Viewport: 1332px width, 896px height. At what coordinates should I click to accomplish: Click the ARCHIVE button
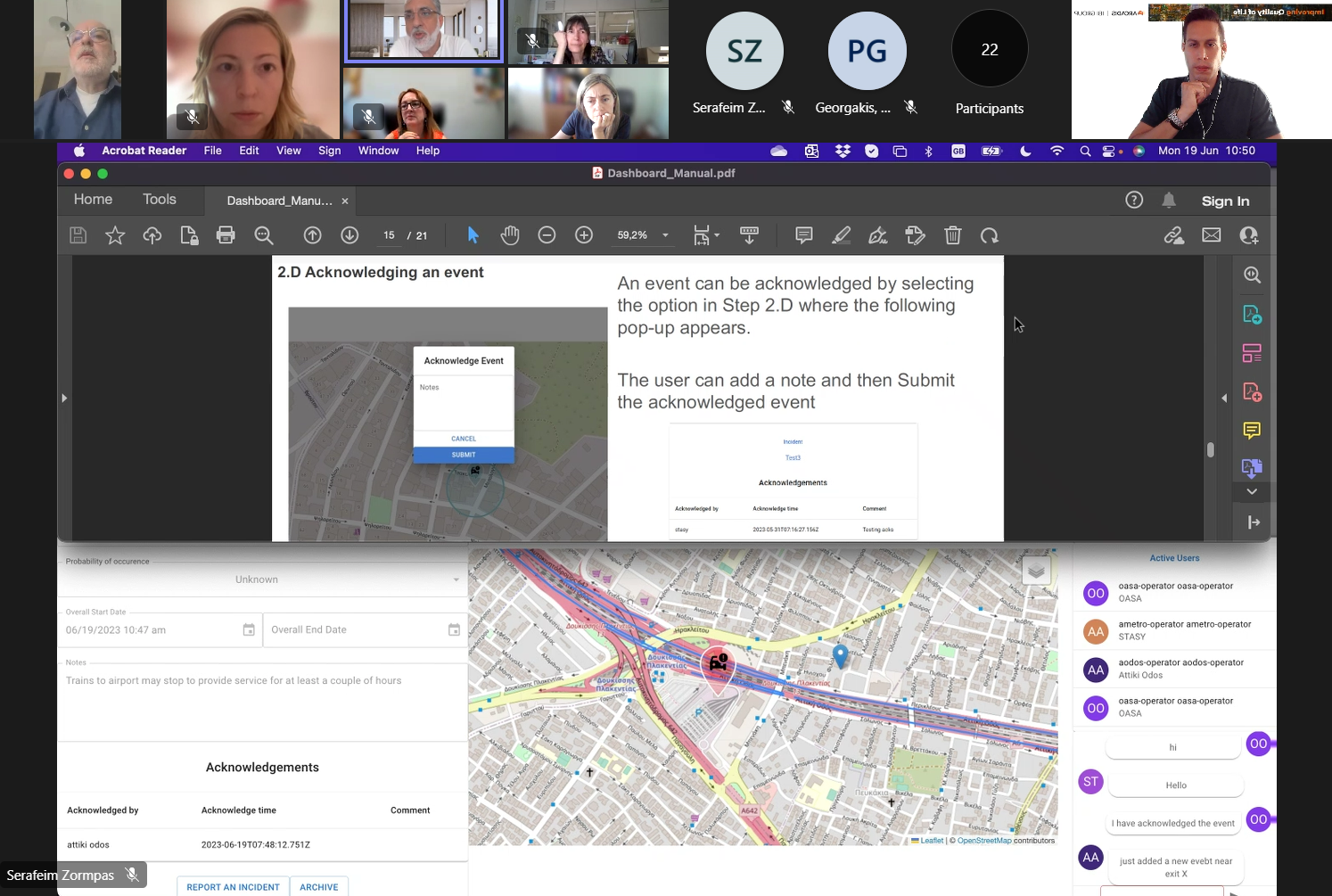click(318, 887)
